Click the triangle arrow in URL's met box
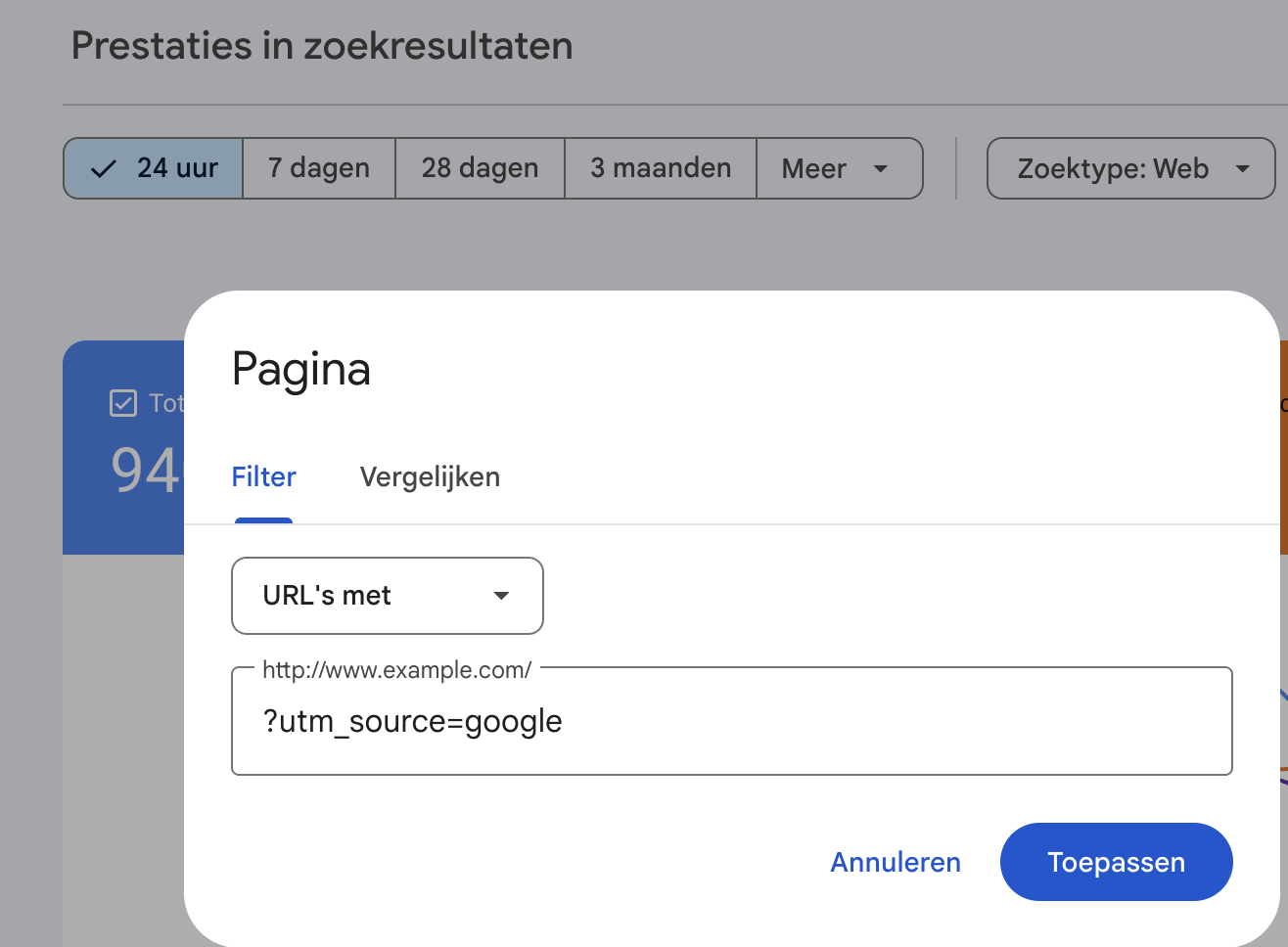This screenshot has width=1288, height=947. click(x=501, y=596)
